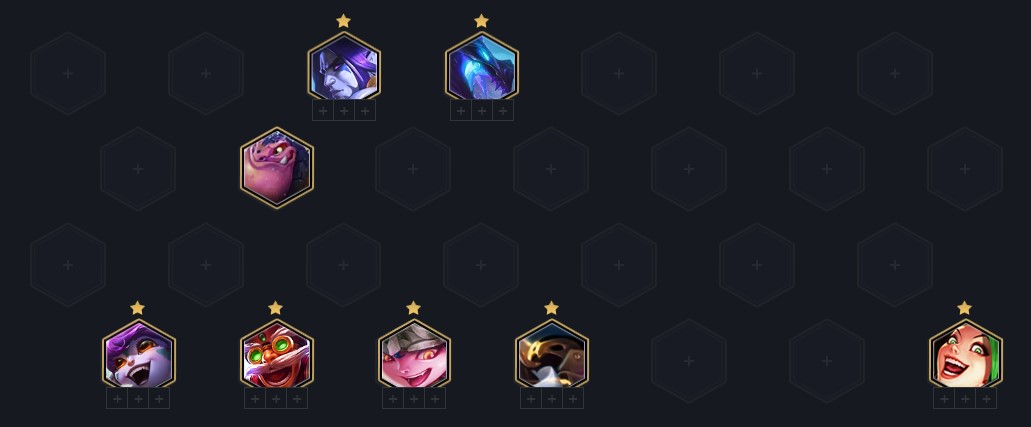This screenshot has width=1031, height=427.
Task: Click the pink blob monster champion
Action: click(277, 168)
